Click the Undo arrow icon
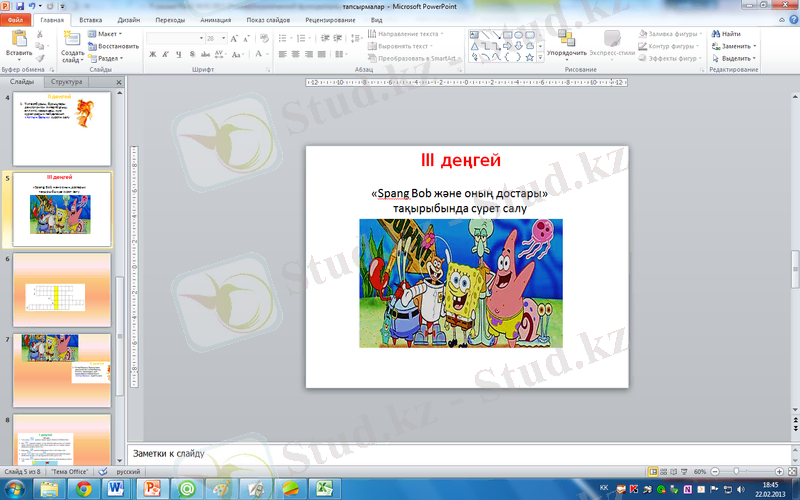Screen dimensions: 800x500 point(33,6)
